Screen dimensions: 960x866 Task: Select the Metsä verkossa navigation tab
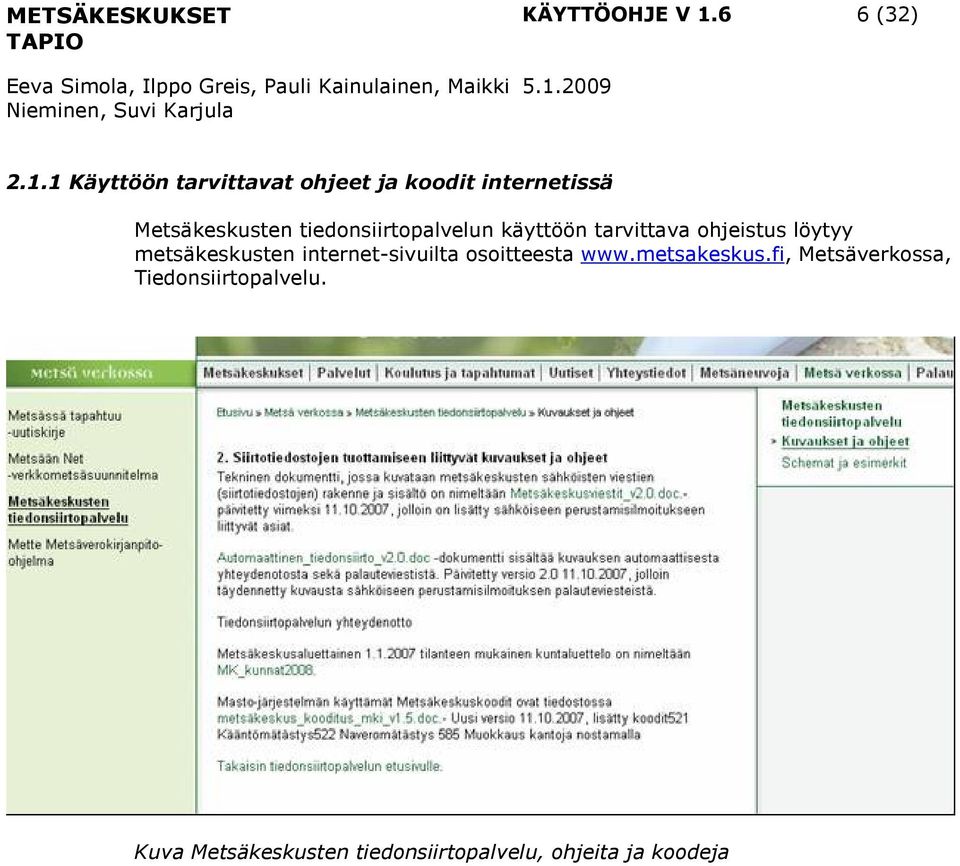pos(853,372)
